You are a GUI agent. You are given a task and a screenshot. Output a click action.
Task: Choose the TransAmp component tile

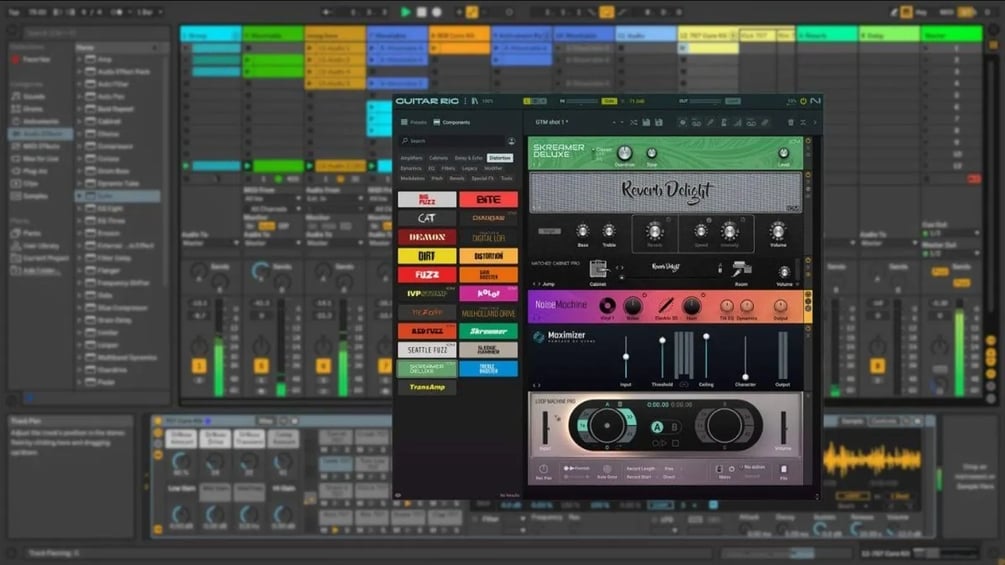click(x=427, y=387)
